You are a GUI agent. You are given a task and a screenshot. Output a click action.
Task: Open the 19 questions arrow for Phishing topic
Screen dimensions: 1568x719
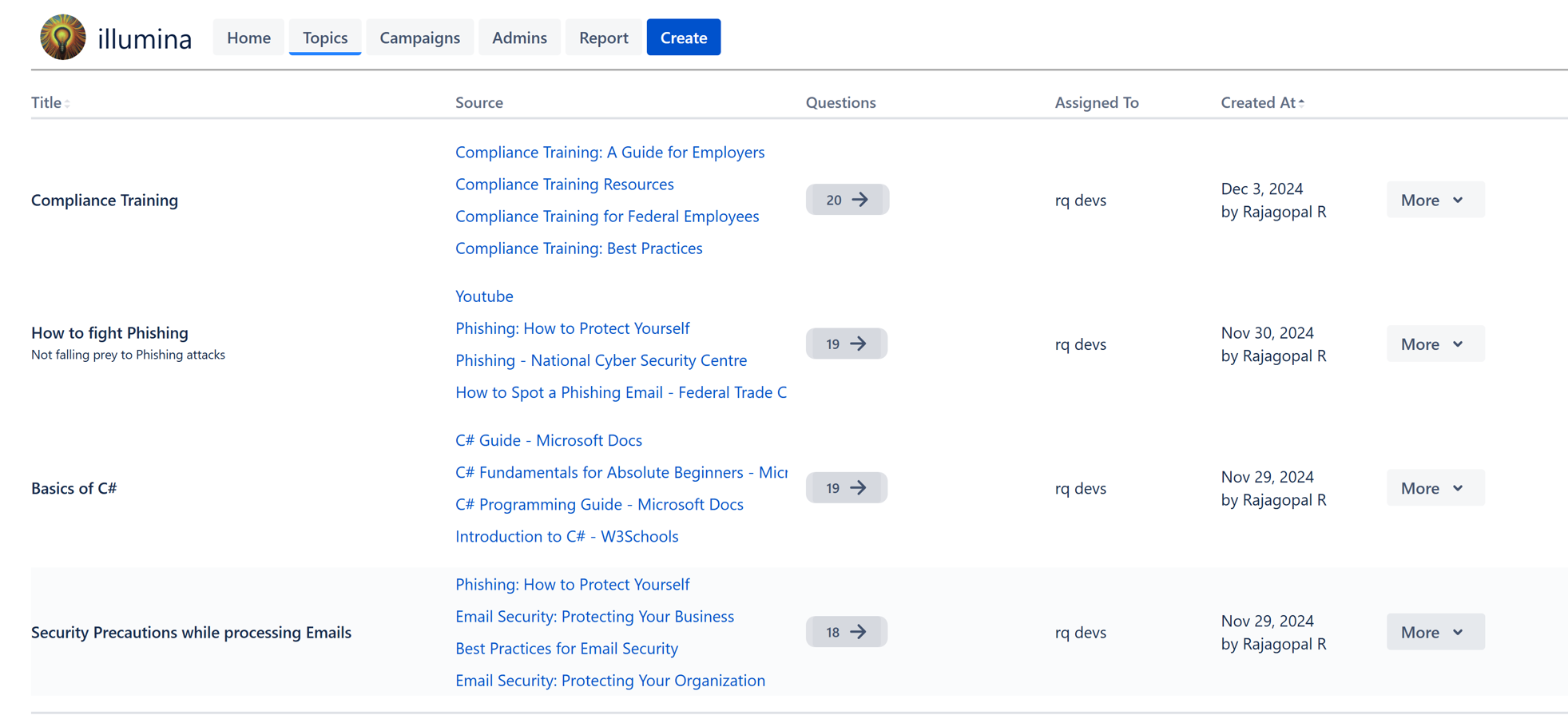(x=846, y=344)
